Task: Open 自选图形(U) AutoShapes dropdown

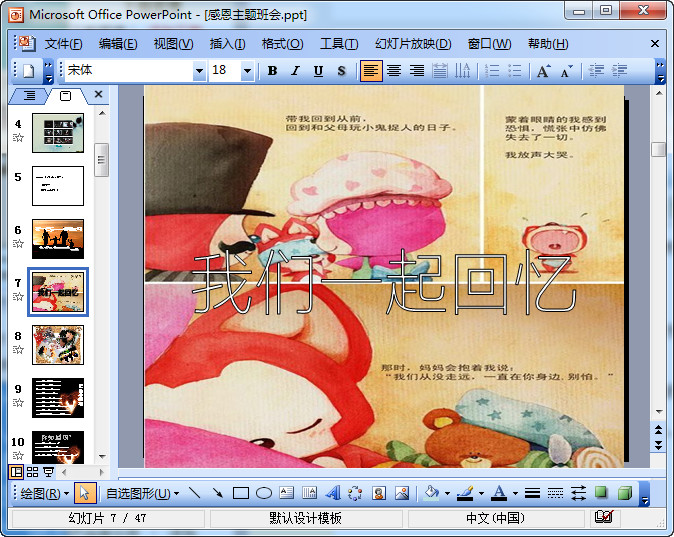Action: (x=142, y=494)
